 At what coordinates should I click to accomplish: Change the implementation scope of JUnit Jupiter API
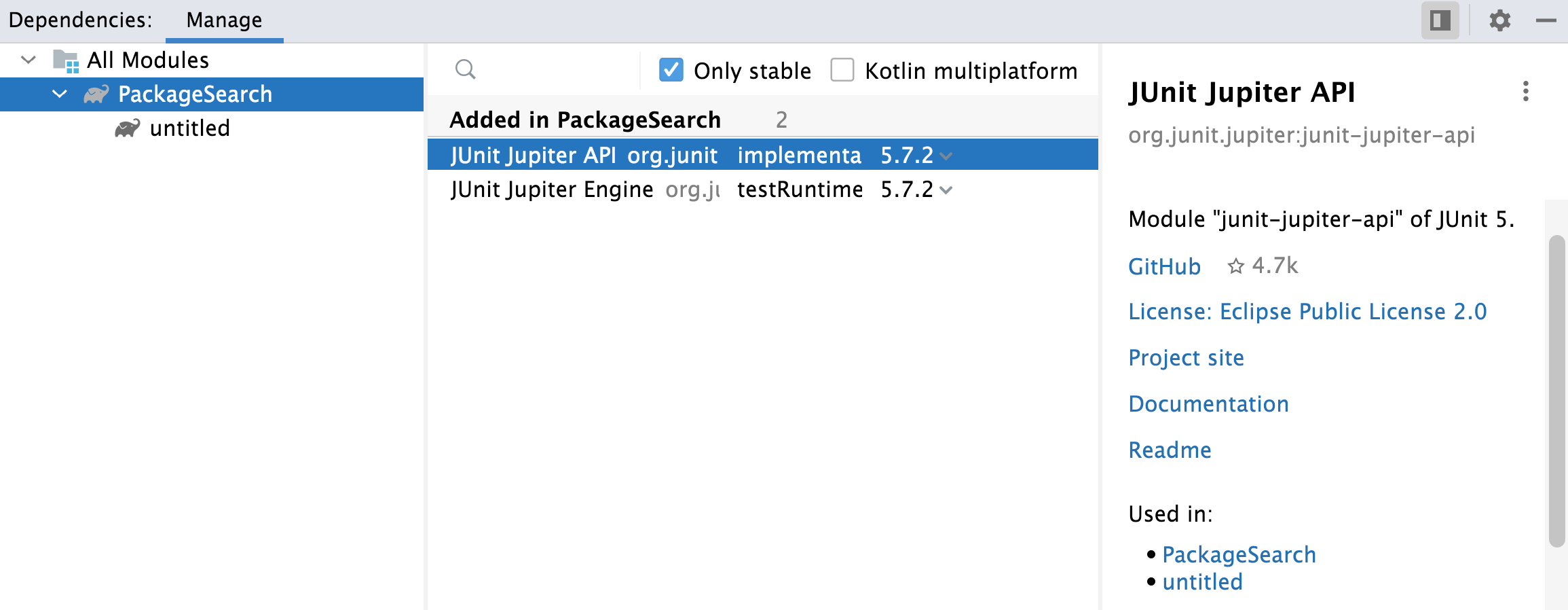point(799,156)
